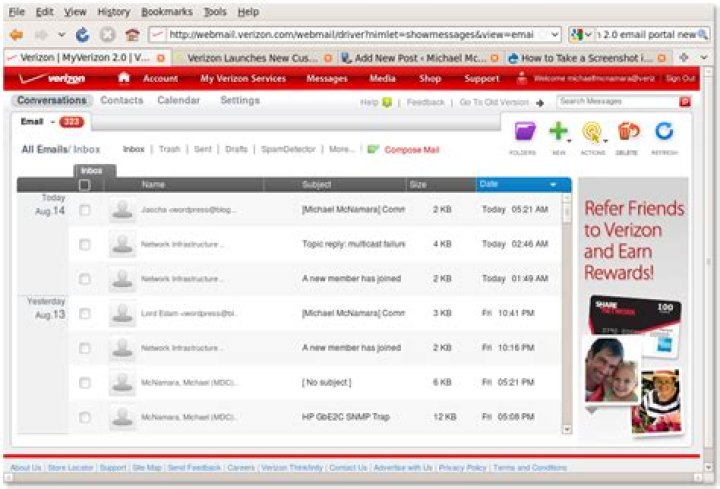
Task: Click the user icon beside Welcome text
Action: click(x=522, y=78)
